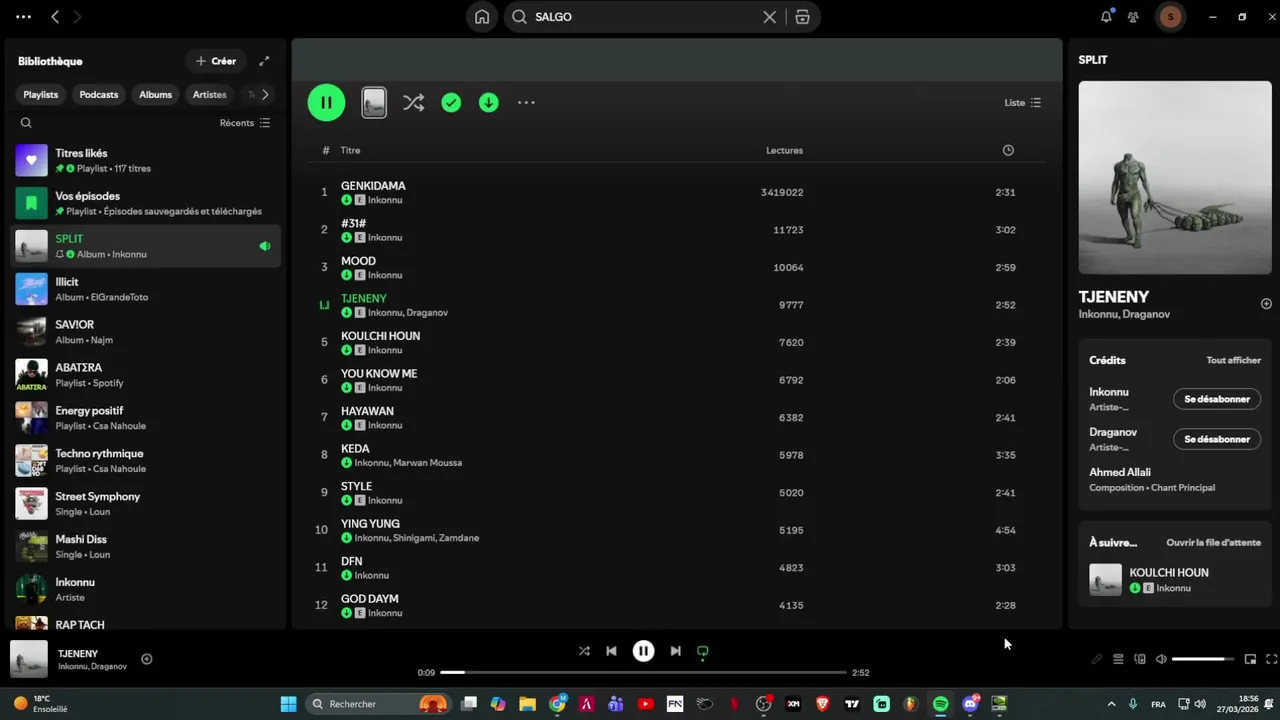The width and height of the screenshot is (1280, 720).
Task: Open friend activity icon
Action: (1133, 17)
